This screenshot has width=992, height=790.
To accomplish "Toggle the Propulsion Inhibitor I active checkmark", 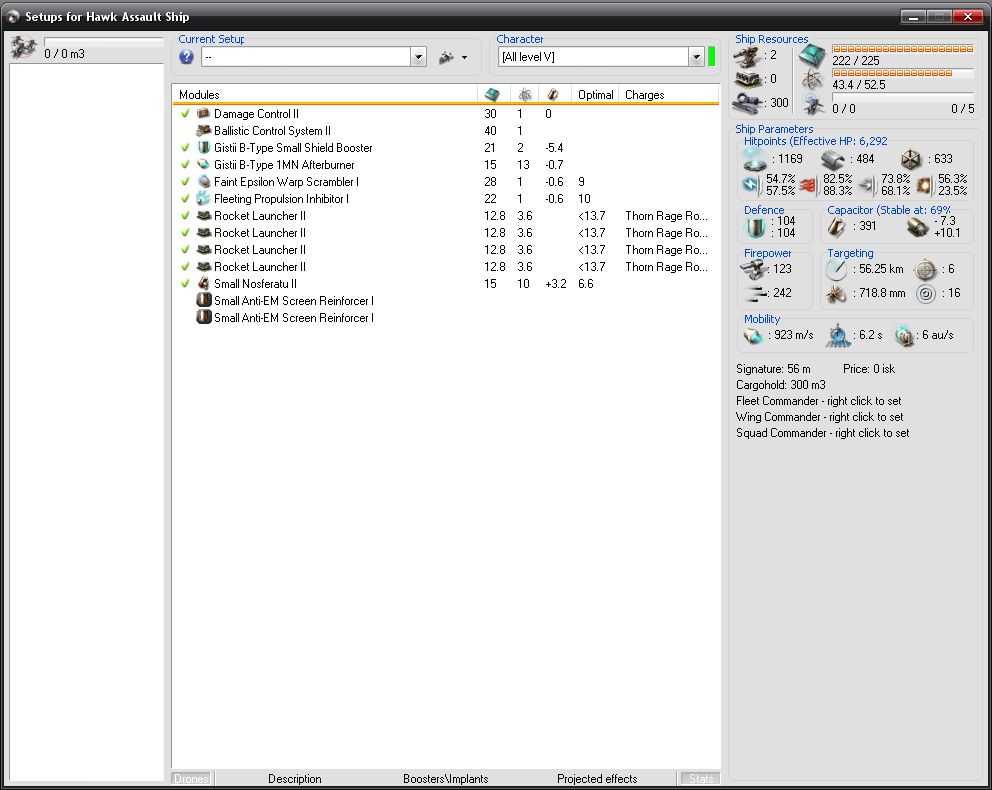I will (x=185, y=199).
